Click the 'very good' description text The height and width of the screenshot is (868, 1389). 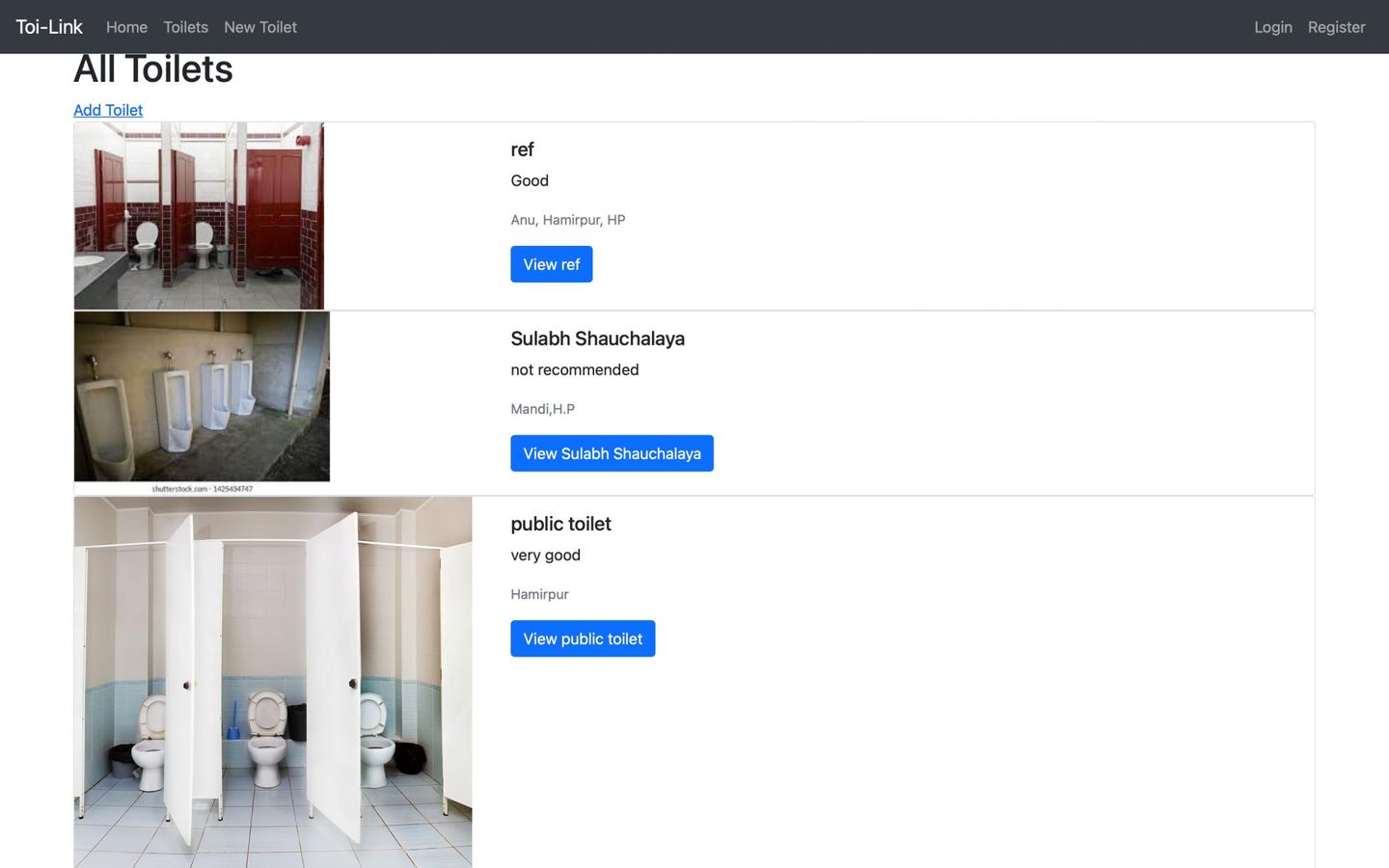tap(545, 555)
